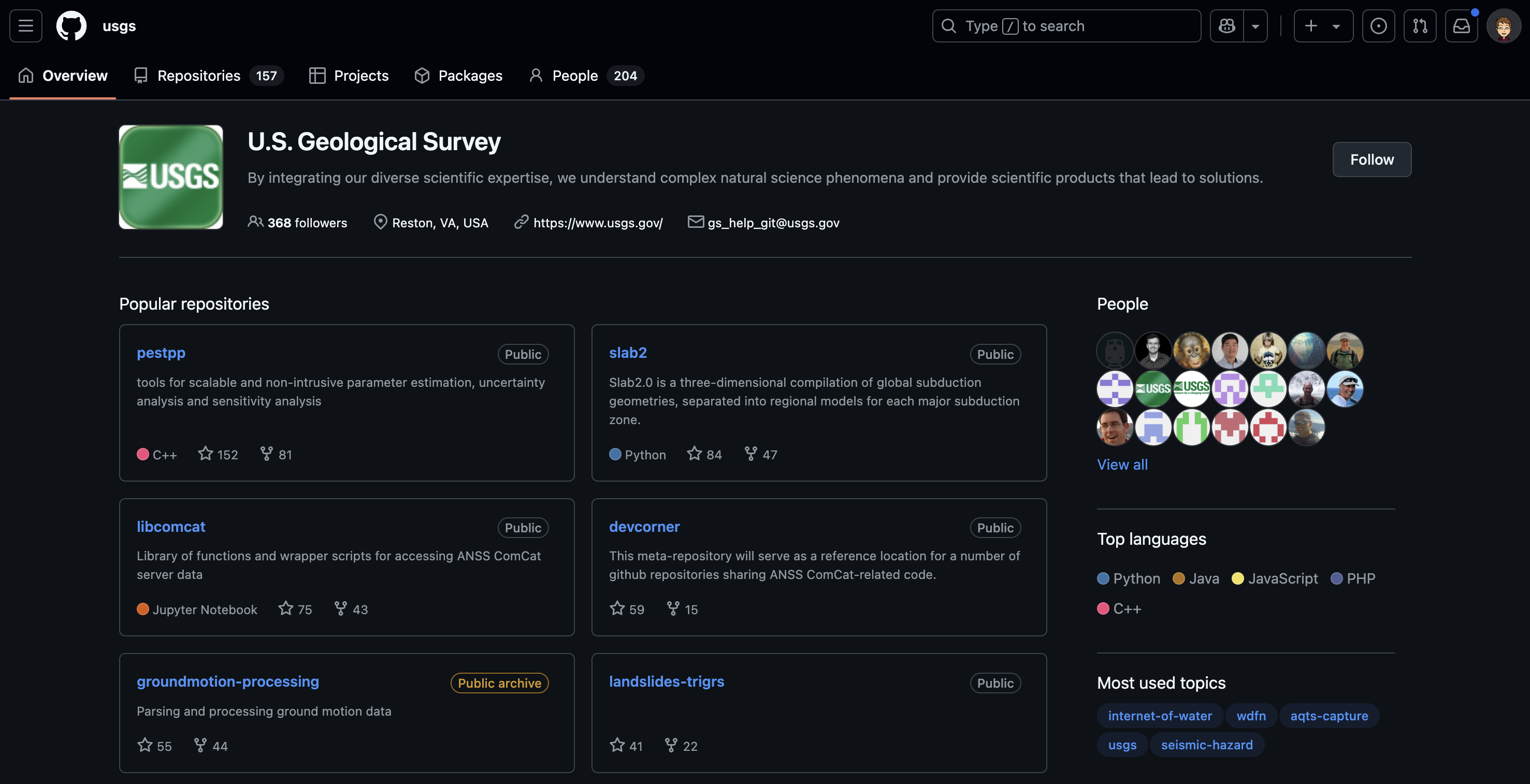Switch to the Packages tab
The image size is (1530, 784).
click(458, 76)
